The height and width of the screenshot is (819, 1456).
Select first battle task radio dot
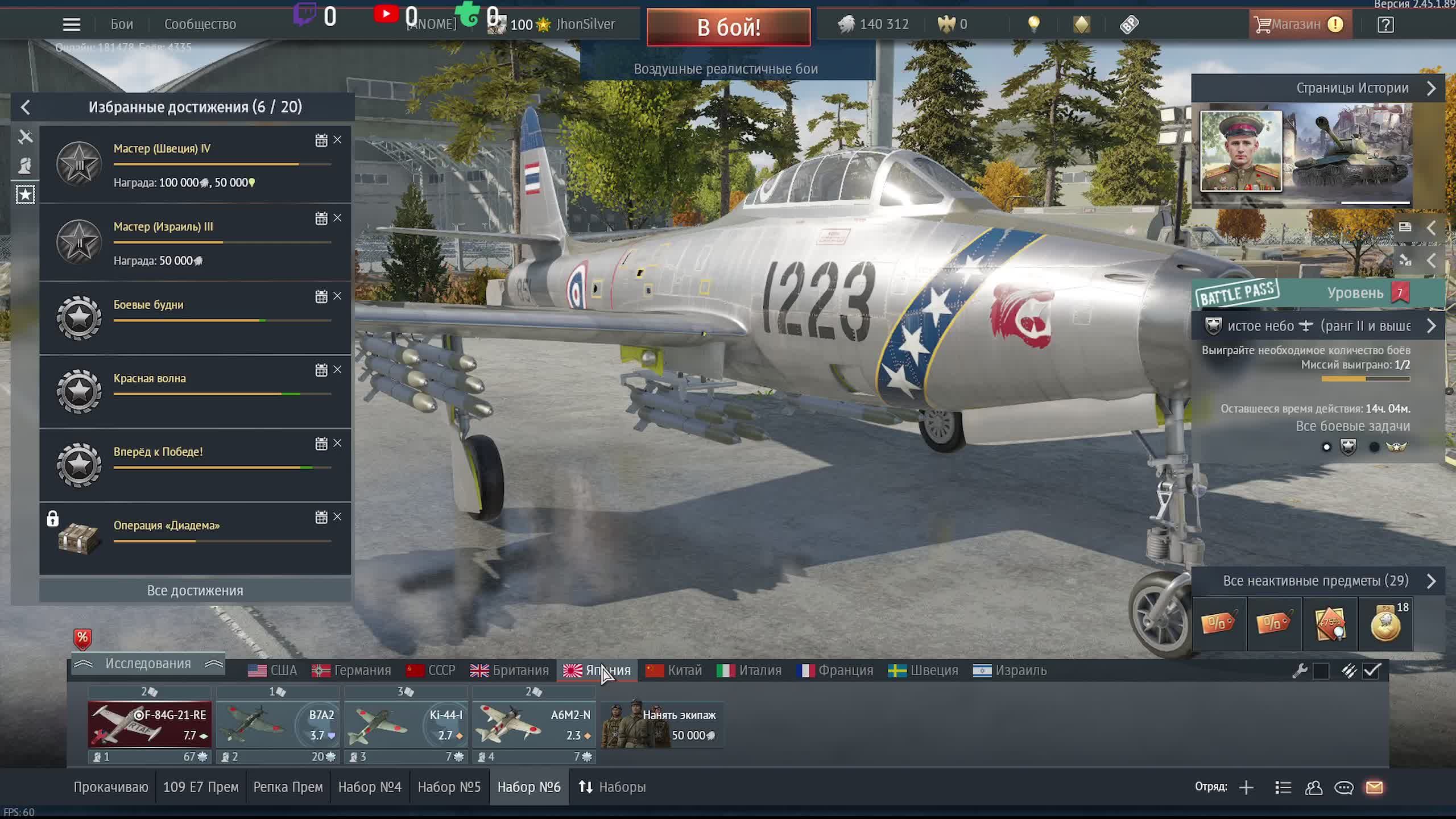coord(1326,447)
